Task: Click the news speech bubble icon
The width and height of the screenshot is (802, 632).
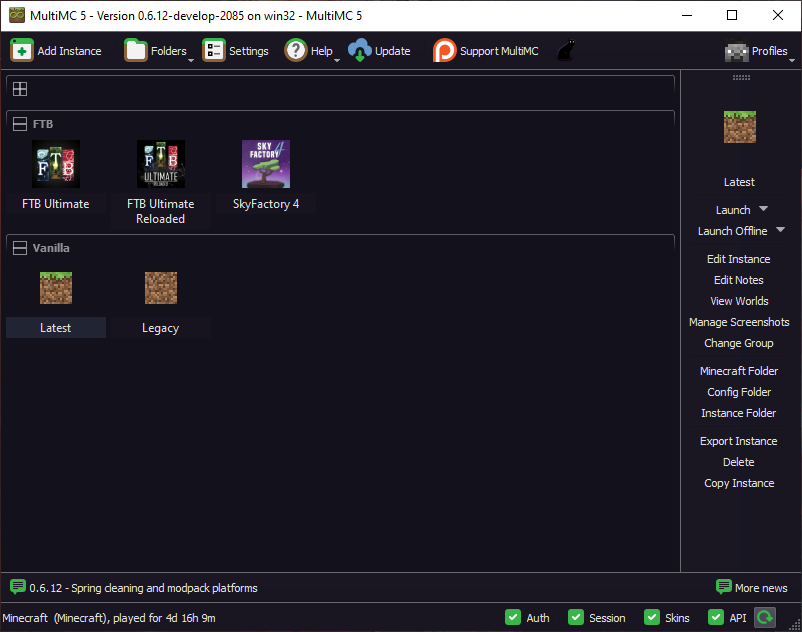Action: click(18, 586)
